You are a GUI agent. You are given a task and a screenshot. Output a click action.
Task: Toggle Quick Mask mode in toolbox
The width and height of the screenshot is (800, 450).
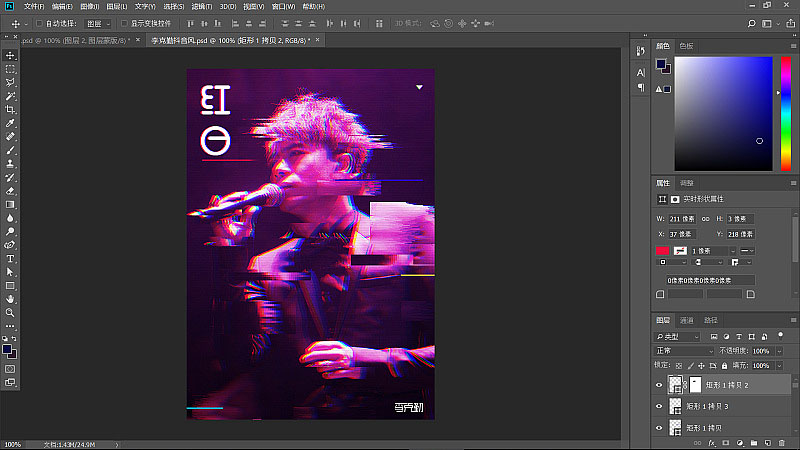tap(10, 369)
